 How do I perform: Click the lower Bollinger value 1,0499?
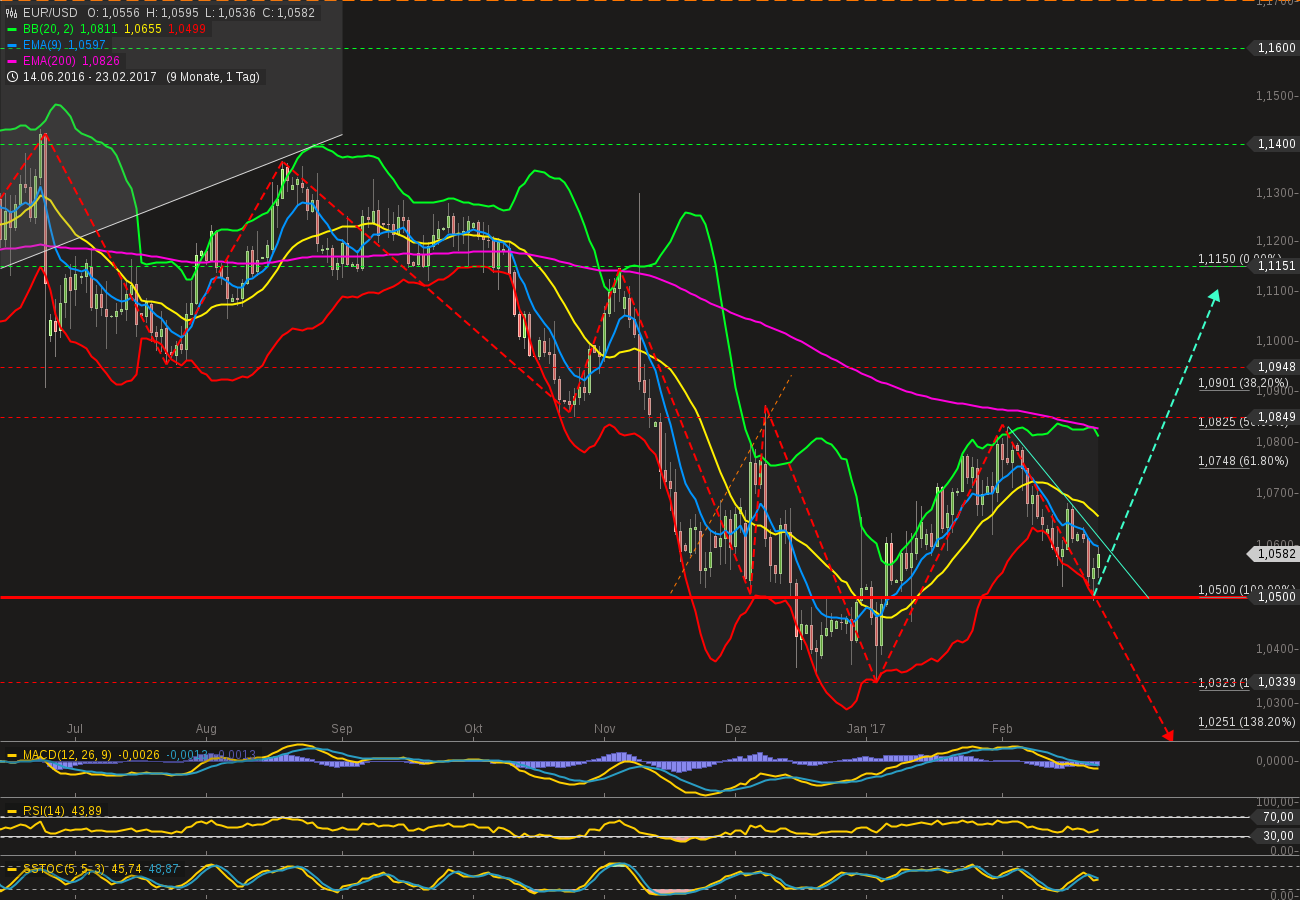(x=187, y=29)
